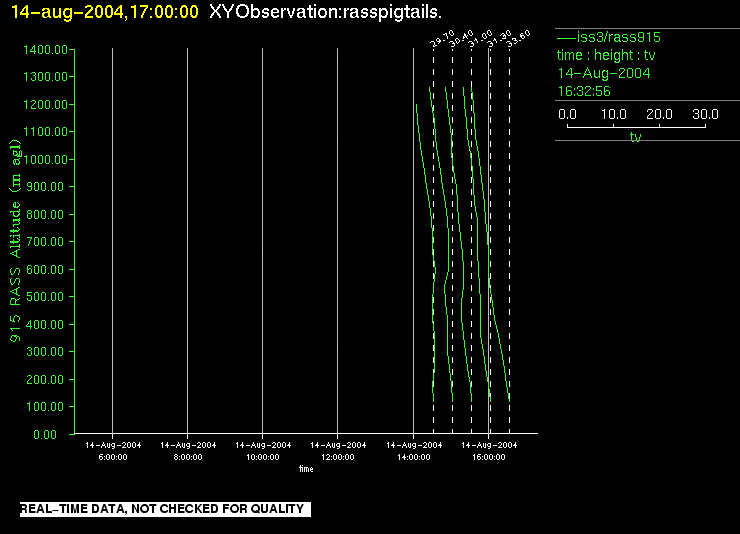Click the green tv label under the scale
Image resolution: width=740 pixels, height=534 pixels.
point(635,137)
